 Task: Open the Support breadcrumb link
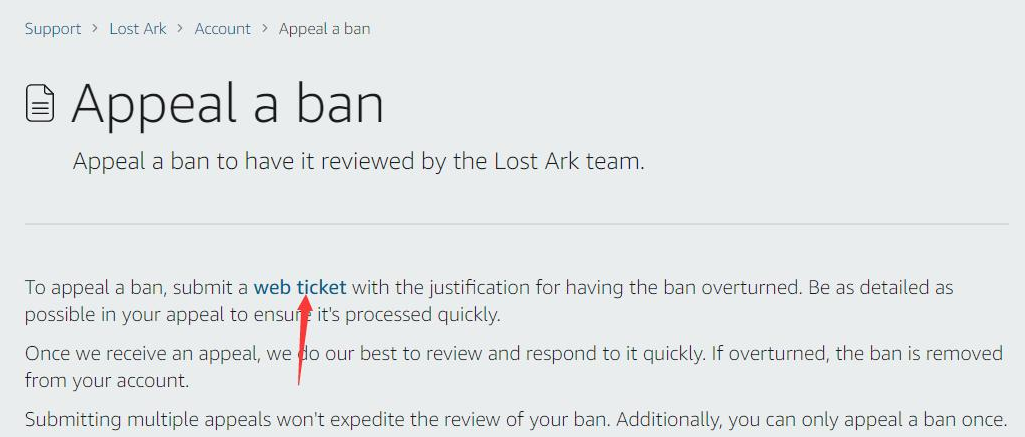coord(53,29)
